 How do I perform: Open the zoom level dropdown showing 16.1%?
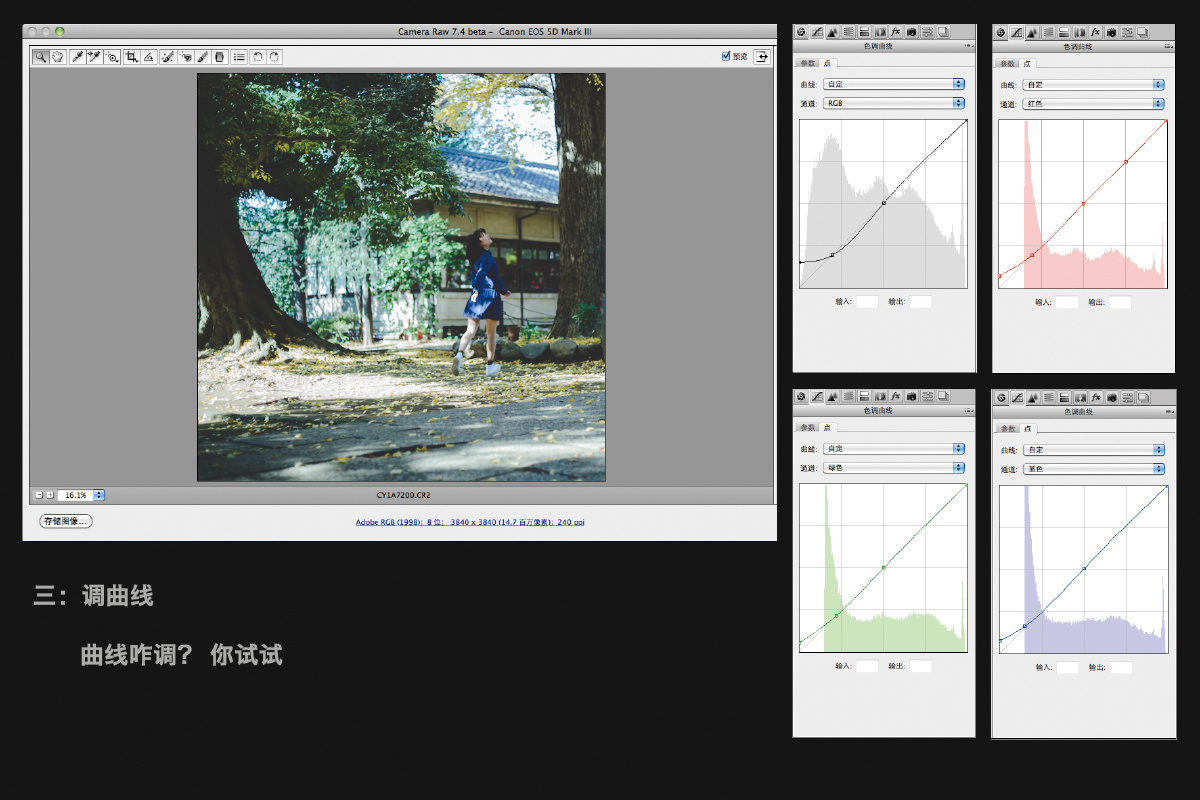[99, 495]
